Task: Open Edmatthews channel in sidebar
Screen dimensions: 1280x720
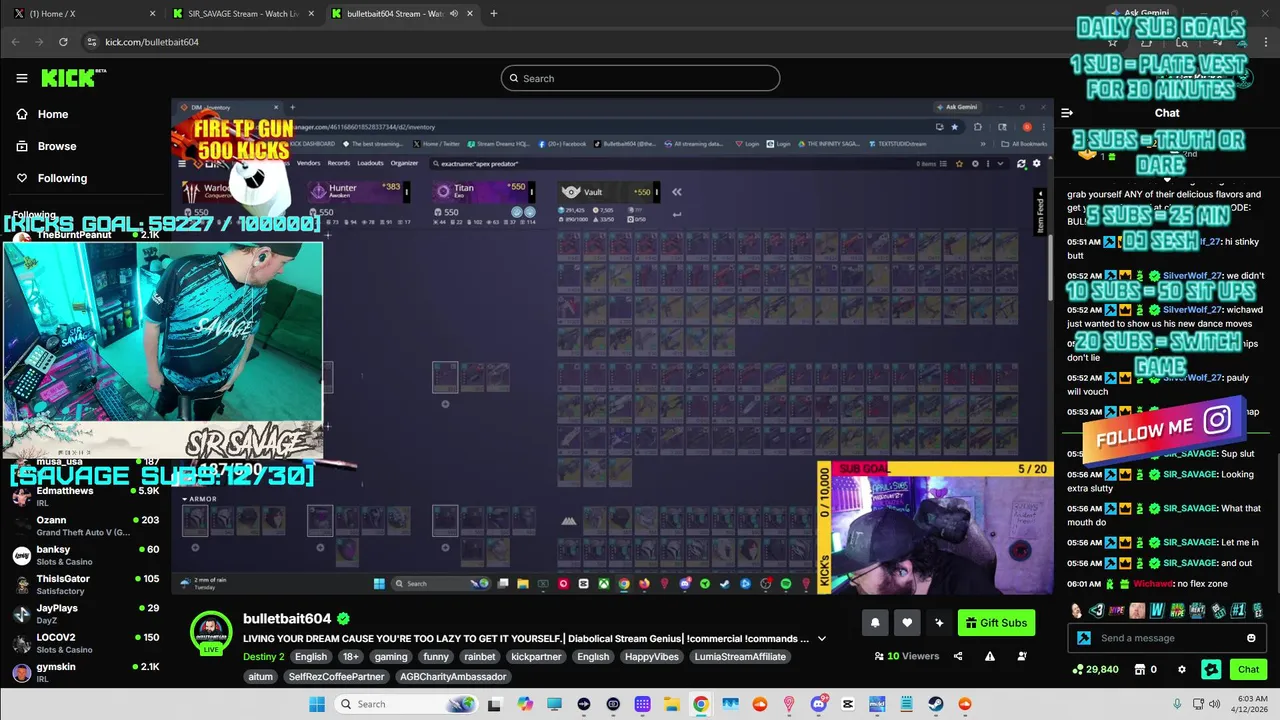Action: (x=85, y=496)
